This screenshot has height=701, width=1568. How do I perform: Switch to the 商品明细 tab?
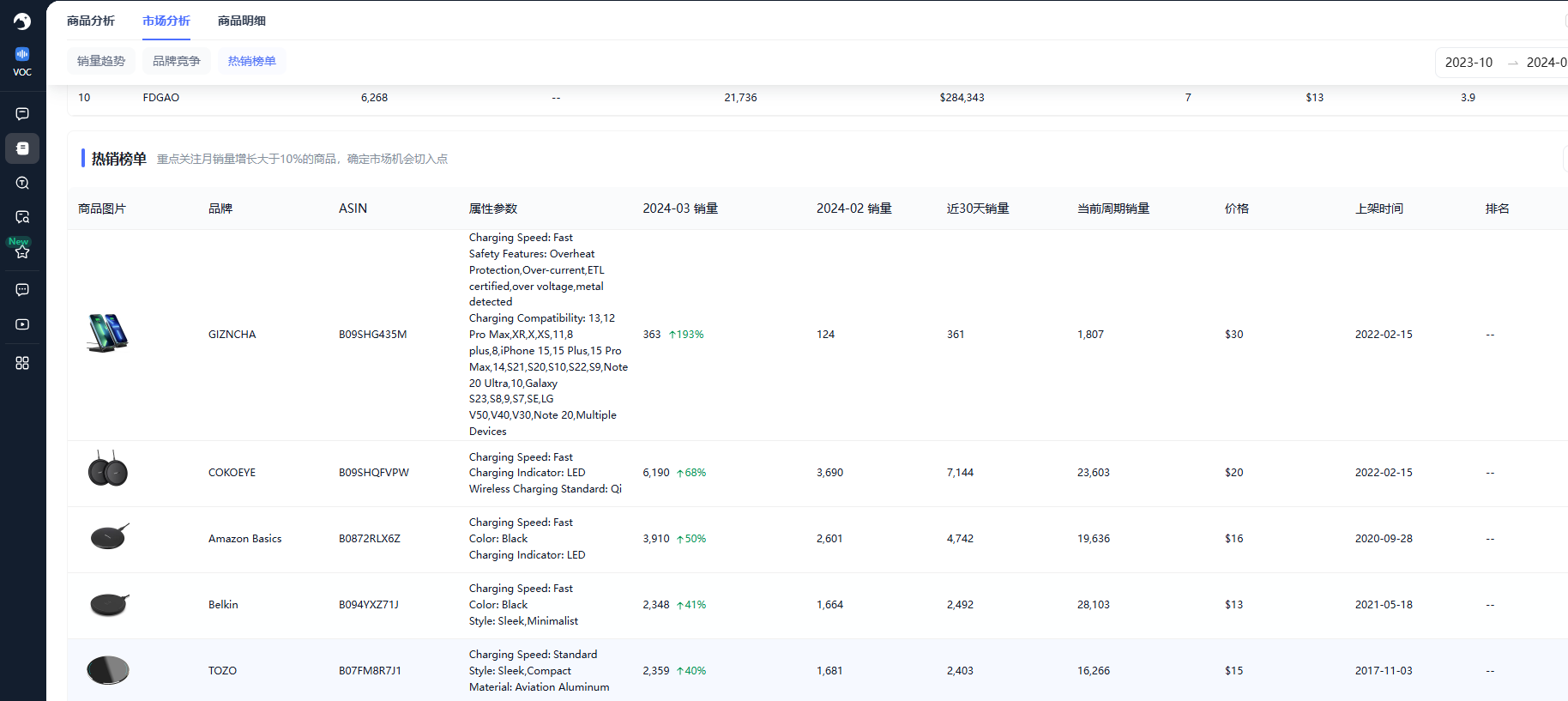tap(242, 21)
